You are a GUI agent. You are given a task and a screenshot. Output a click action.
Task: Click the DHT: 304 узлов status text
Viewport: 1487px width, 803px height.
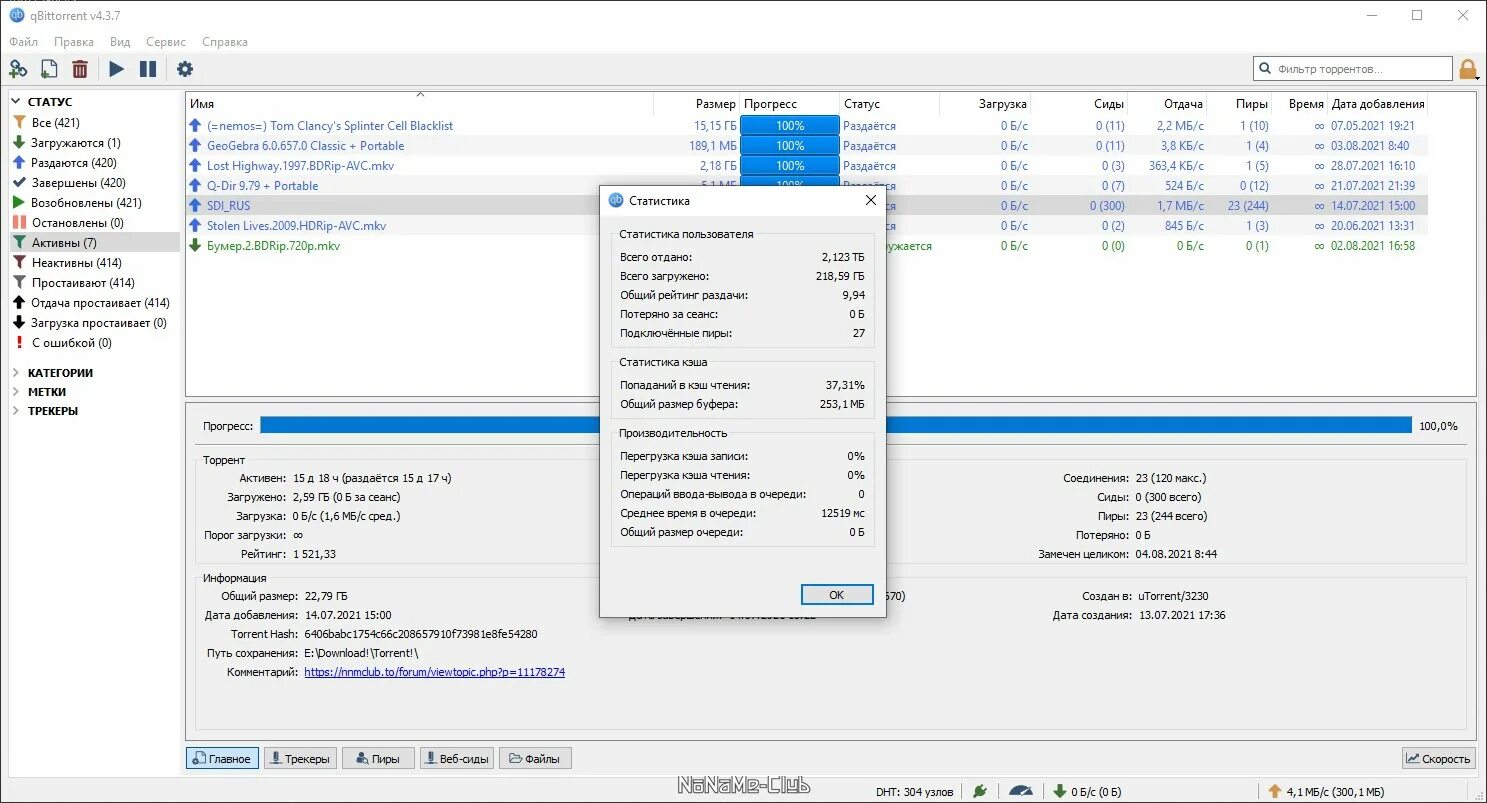[914, 791]
